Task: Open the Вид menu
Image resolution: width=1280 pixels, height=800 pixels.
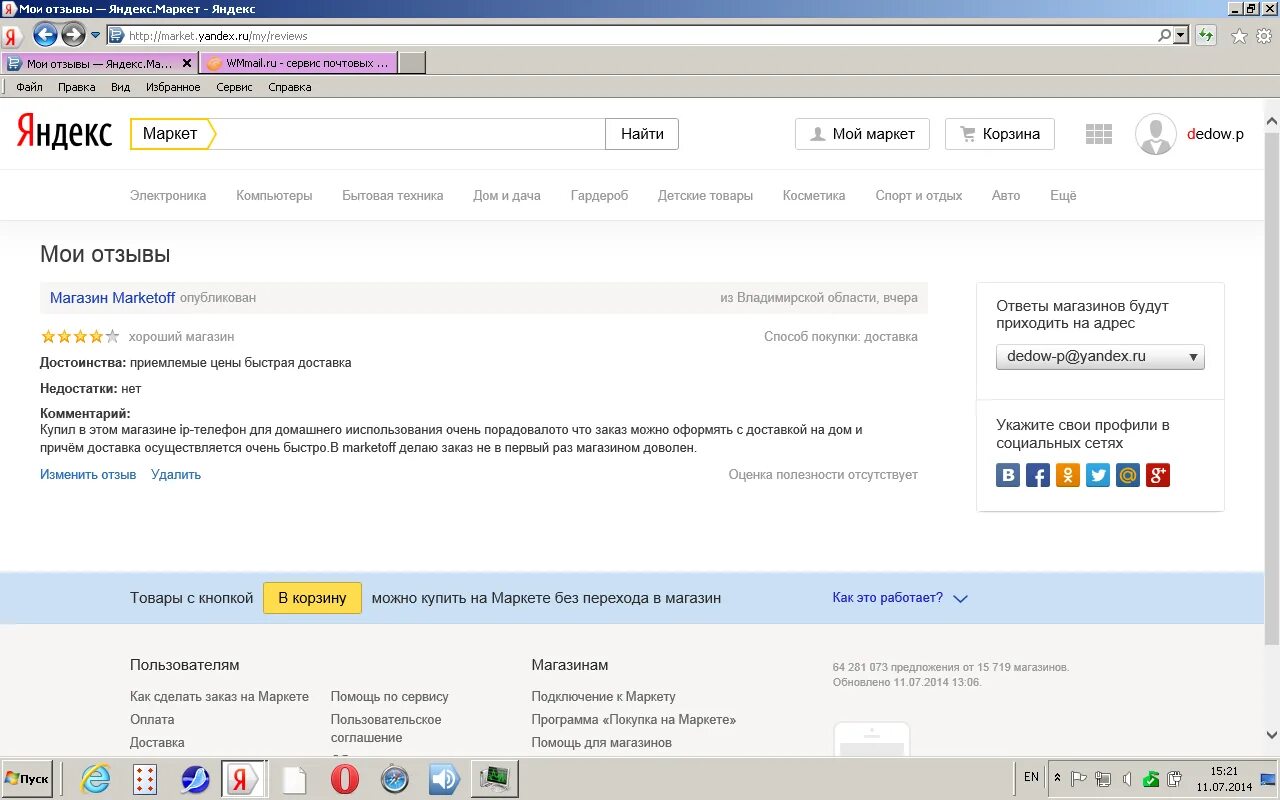Action: pyautogui.click(x=120, y=87)
